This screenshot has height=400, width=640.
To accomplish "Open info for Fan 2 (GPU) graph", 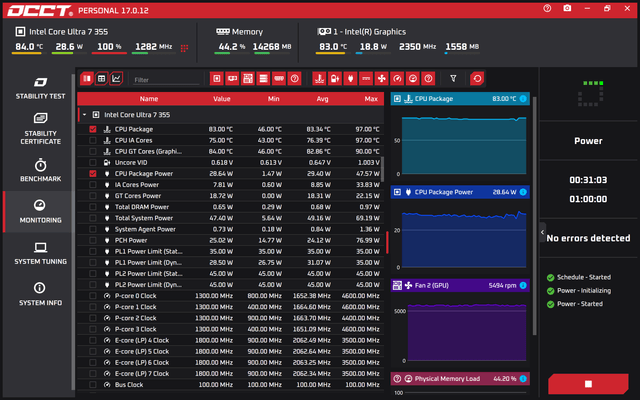I will click(x=523, y=285).
